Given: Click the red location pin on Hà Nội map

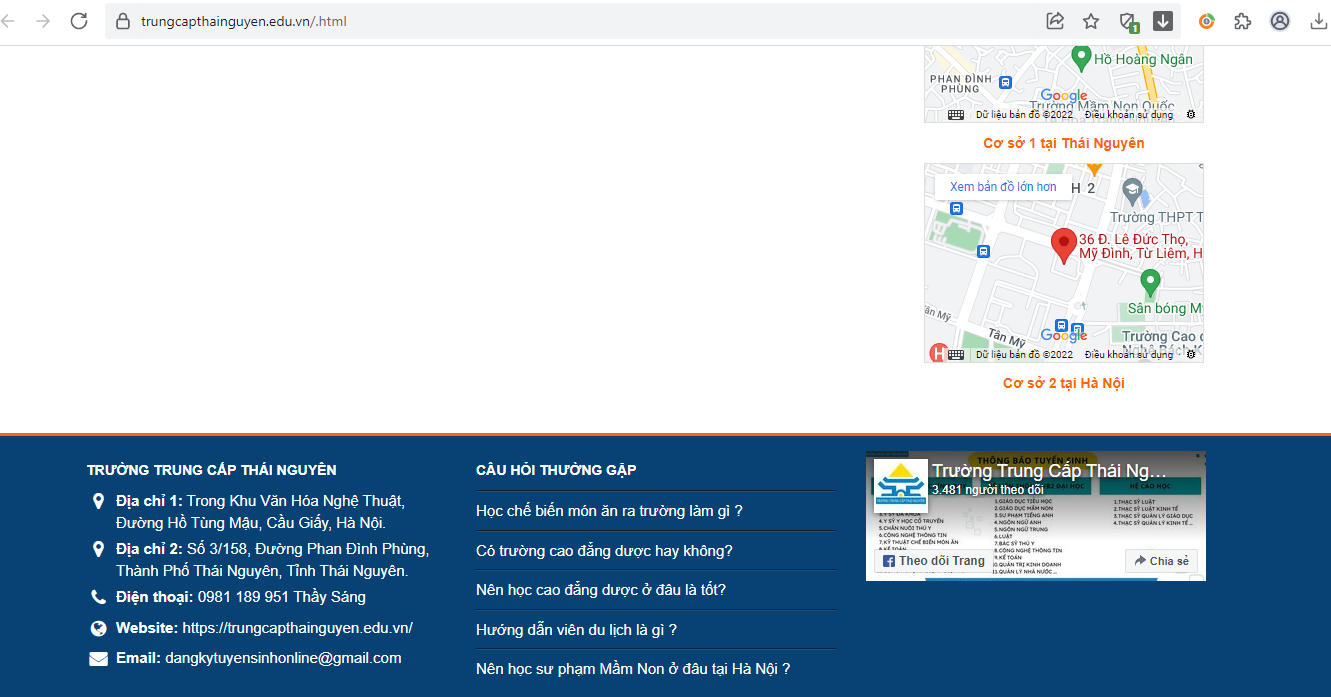Looking at the screenshot, I should 1064,244.
